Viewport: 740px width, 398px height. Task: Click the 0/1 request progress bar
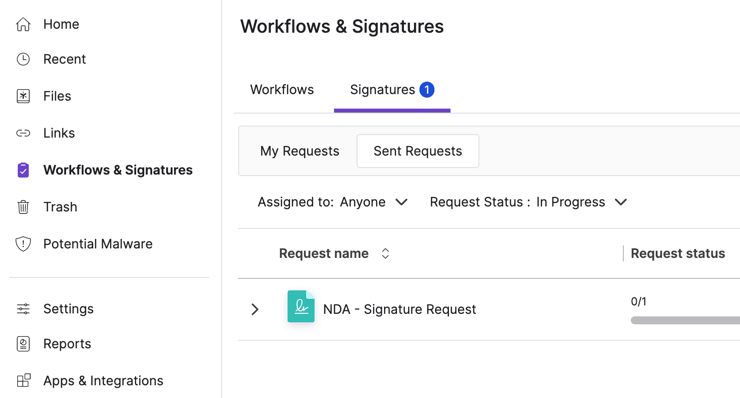tap(685, 320)
